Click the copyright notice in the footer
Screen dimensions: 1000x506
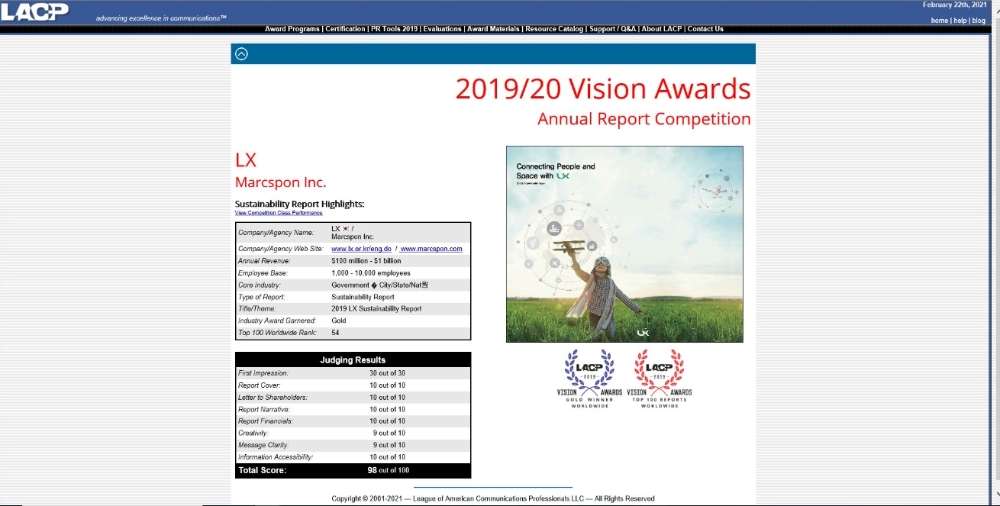coord(493,499)
